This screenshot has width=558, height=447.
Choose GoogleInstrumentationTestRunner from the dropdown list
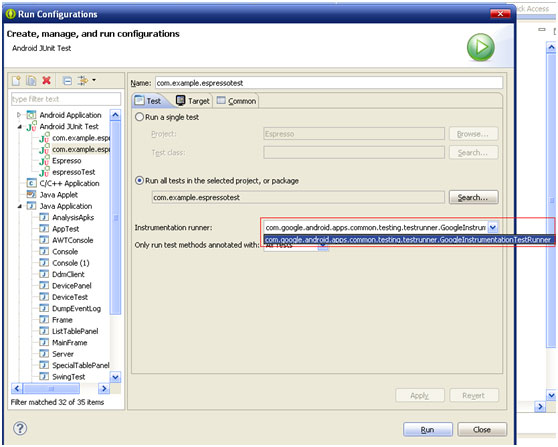(408, 240)
